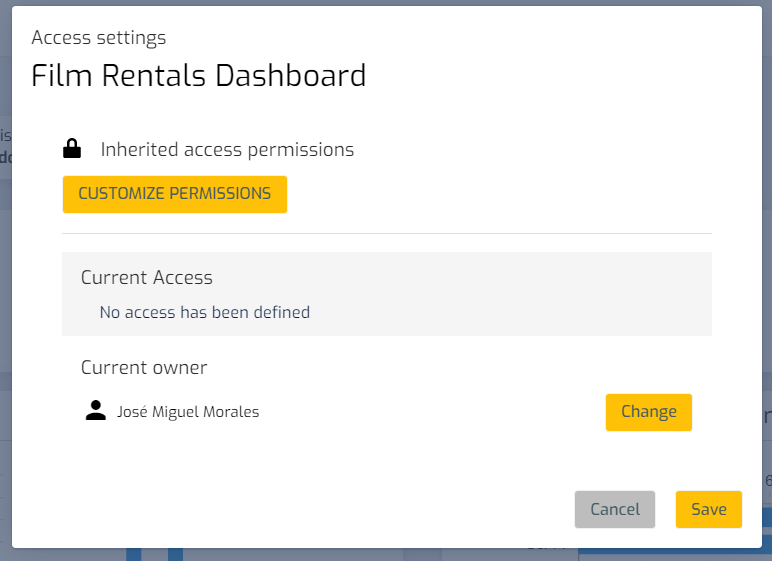Click the 'Access settings' dialog subtitle
Viewport: 772px width, 561px height.
(x=98, y=38)
